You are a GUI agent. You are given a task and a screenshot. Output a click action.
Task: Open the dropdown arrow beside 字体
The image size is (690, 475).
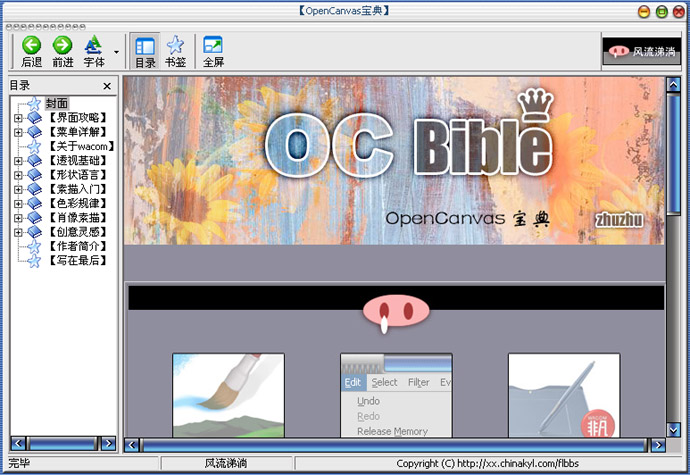point(116,52)
